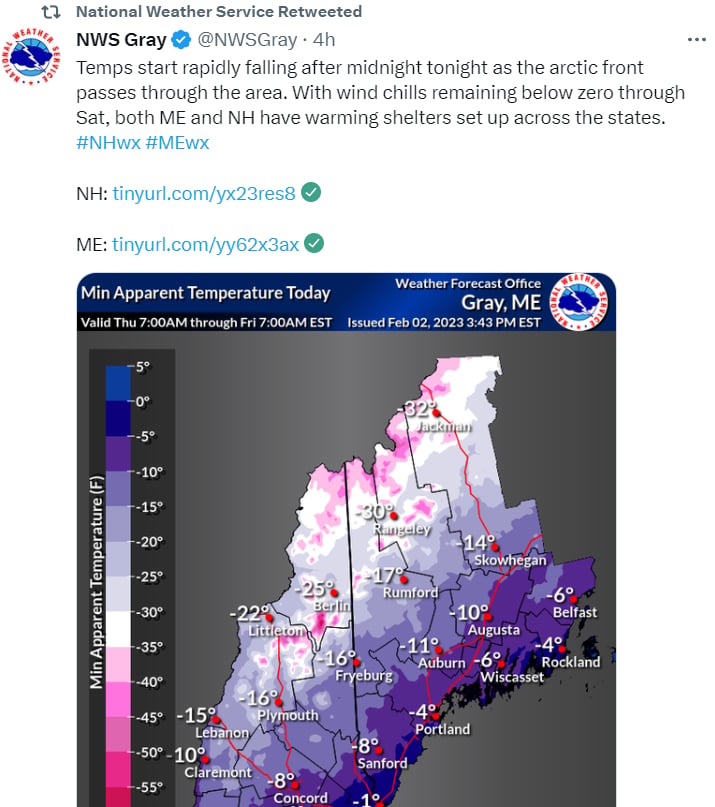Click the 5° dark blue legend swatch

(x=118, y=383)
